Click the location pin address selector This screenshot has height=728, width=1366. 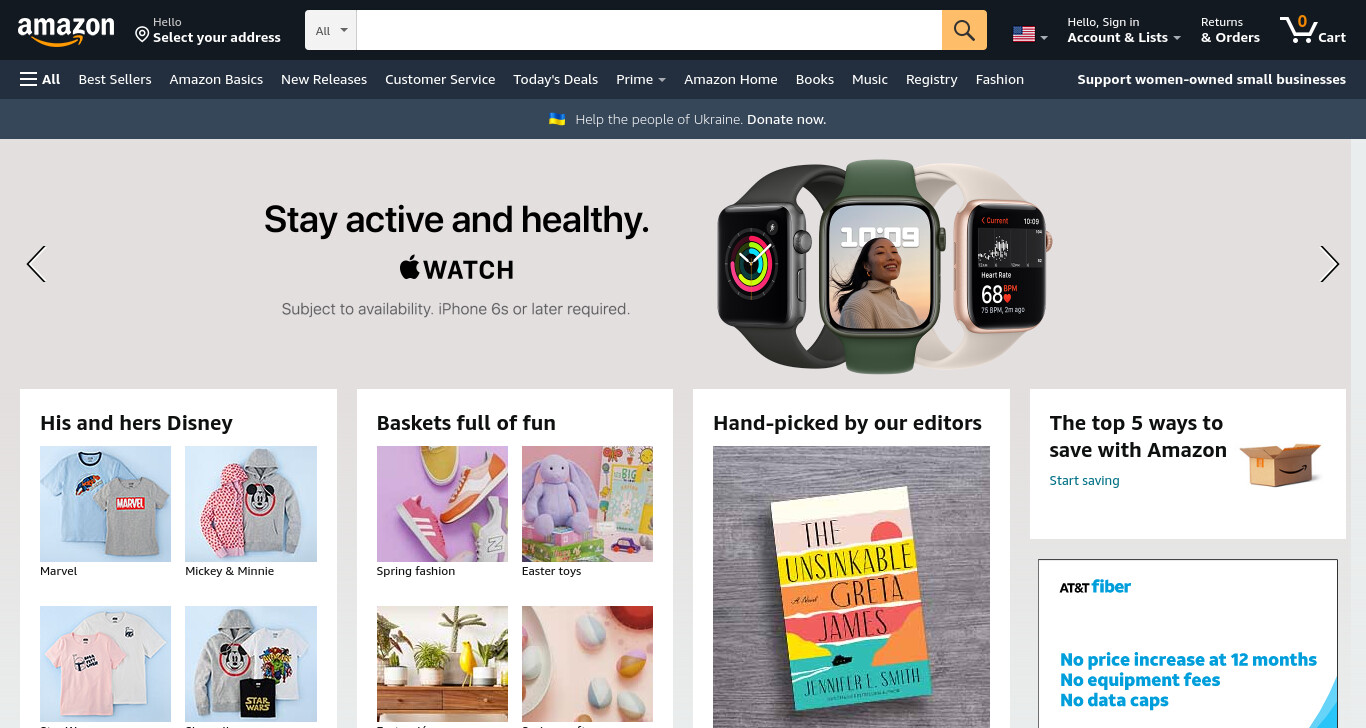208,30
